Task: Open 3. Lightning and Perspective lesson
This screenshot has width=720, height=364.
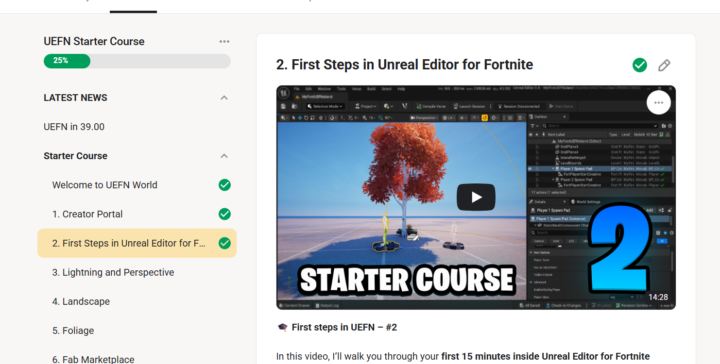Action: (x=113, y=272)
